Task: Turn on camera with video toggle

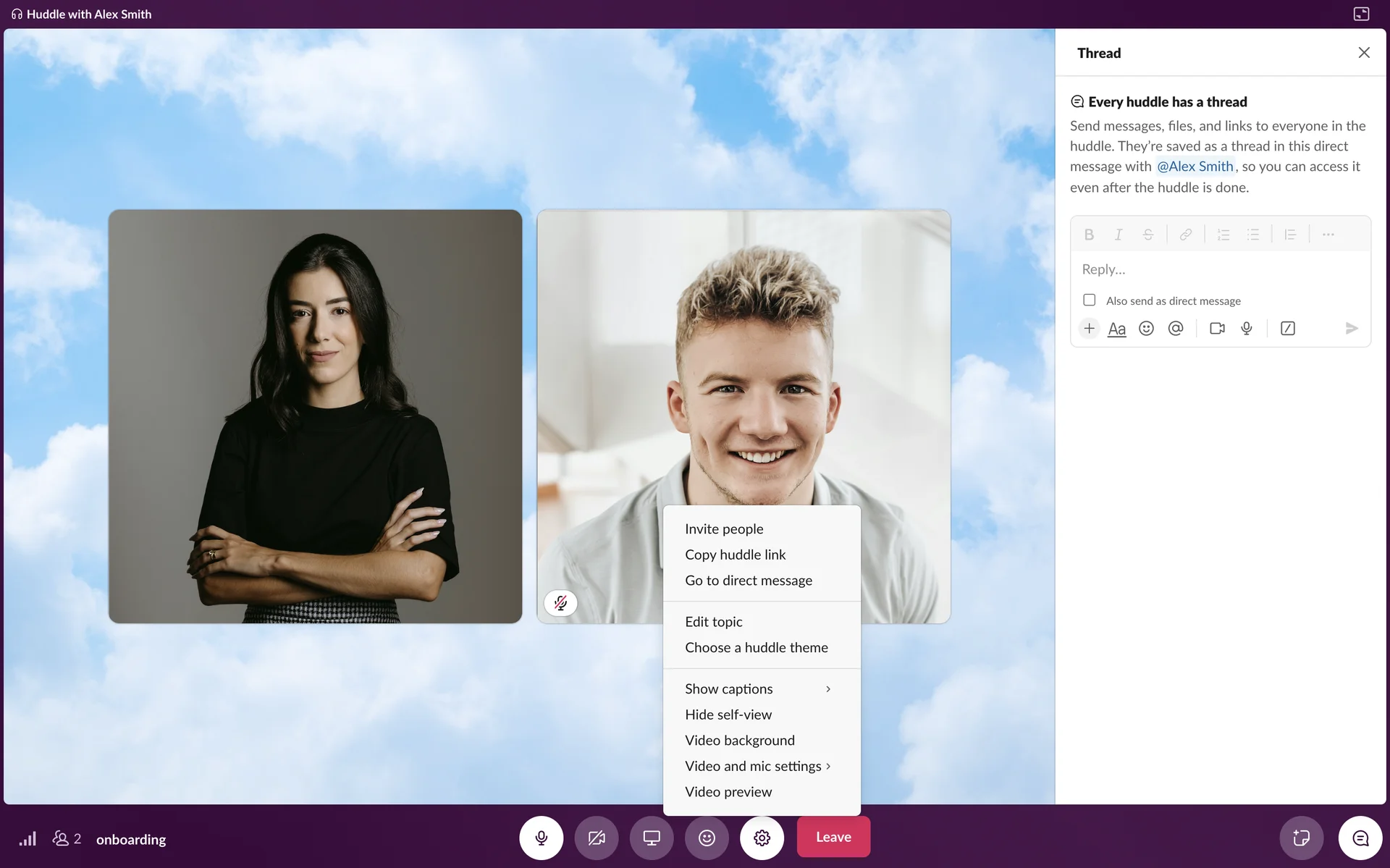Action: [596, 838]
